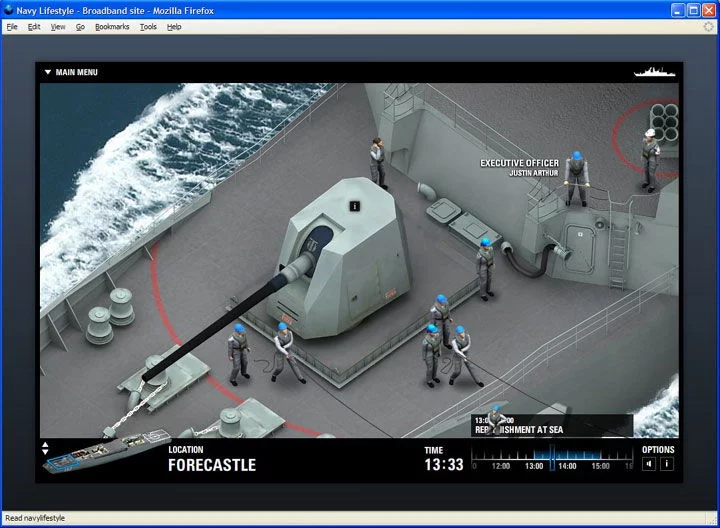Click 15:00 on the time slider

[x=601, y=466]
